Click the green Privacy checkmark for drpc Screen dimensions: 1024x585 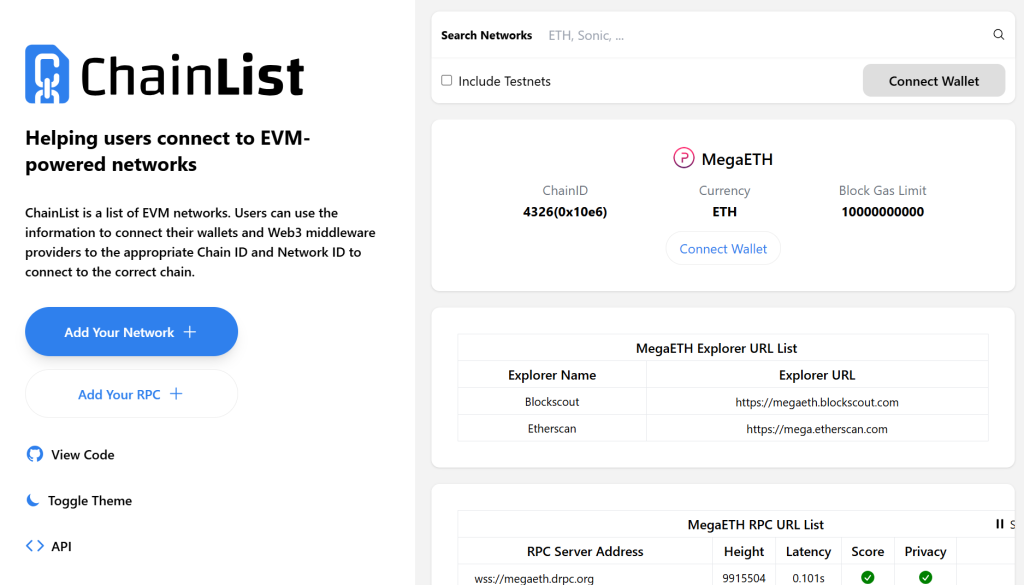click(925, 577)
